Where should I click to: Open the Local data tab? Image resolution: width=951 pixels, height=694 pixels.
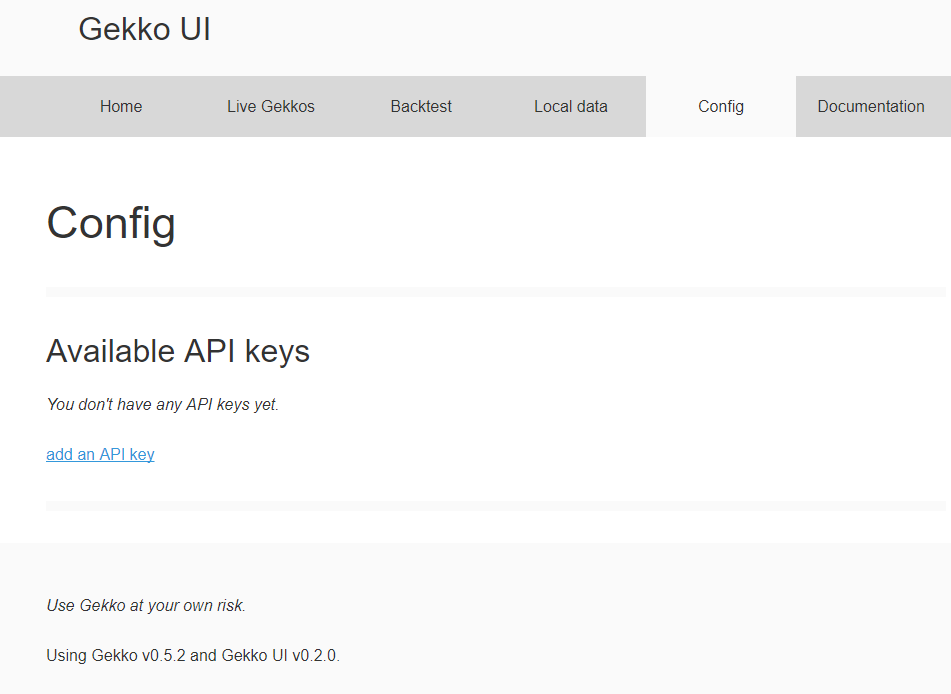coord(571,107)
